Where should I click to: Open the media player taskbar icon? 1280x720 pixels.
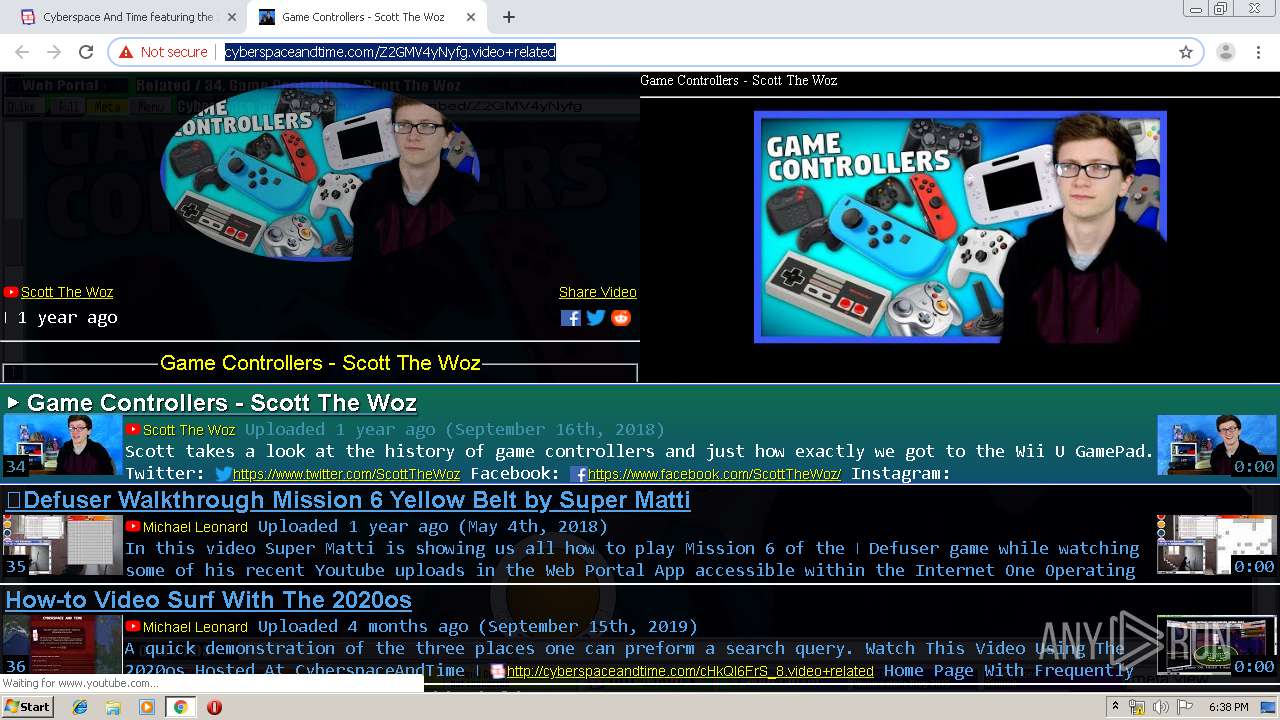click(147, 707)
